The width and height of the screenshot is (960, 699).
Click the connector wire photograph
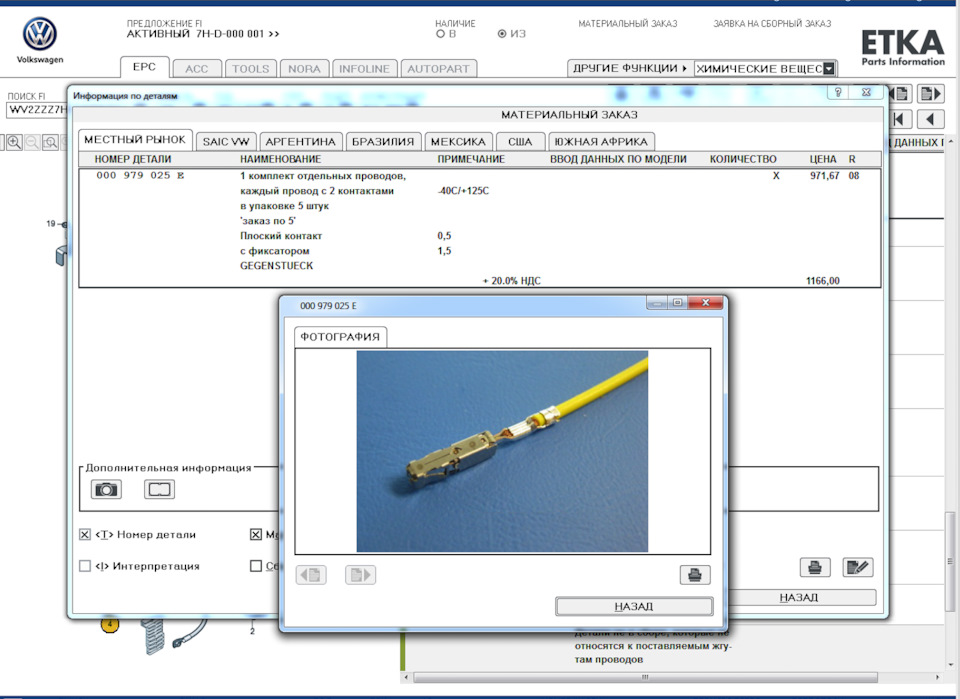[x=502, y=451]
